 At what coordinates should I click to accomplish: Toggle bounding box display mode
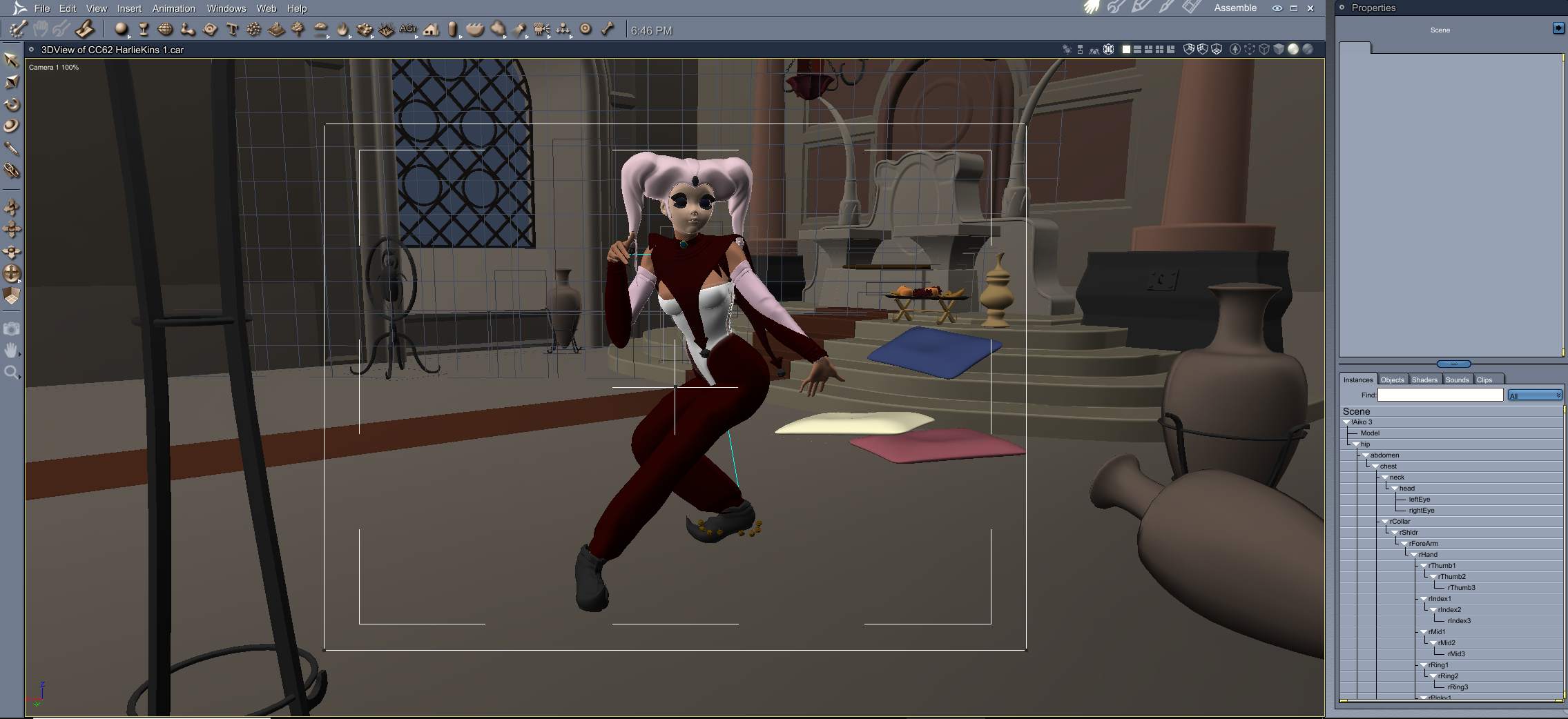pyautogui.click(x=1250, y=49)
